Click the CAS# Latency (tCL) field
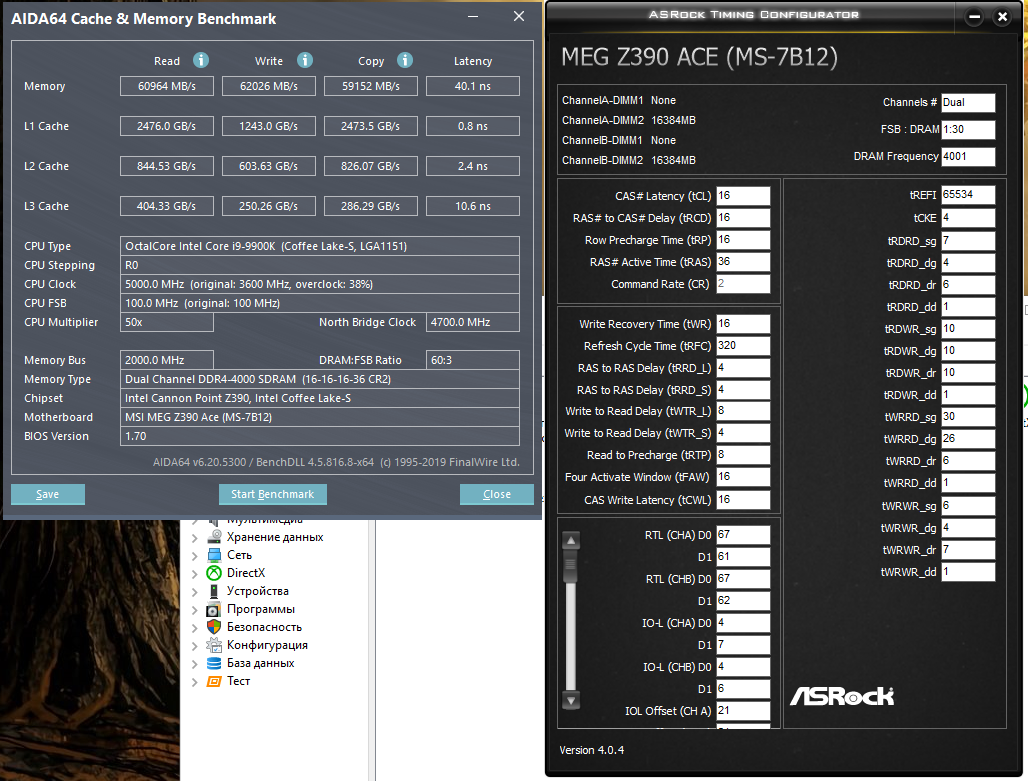The width and height of the screenshot is (1028, 781). [743, 195]
